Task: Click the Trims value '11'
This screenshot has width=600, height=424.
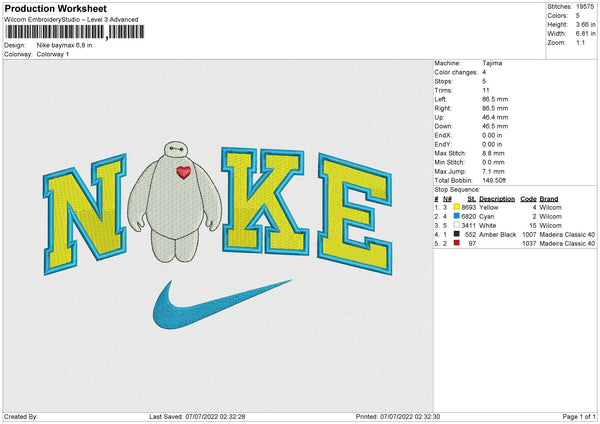Action: [486, 90]
